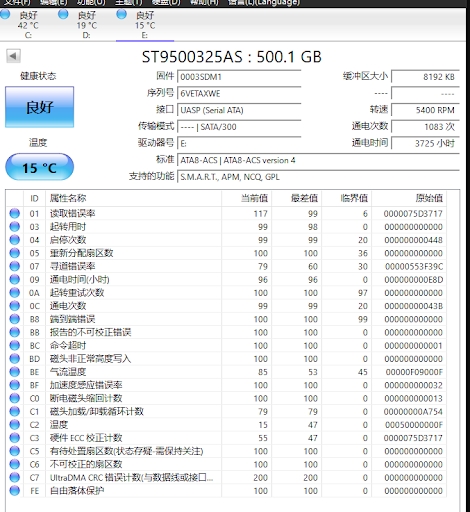Click the 属性名称 column header
Viewport: 470px width, 512px height.
click(134, 199)
